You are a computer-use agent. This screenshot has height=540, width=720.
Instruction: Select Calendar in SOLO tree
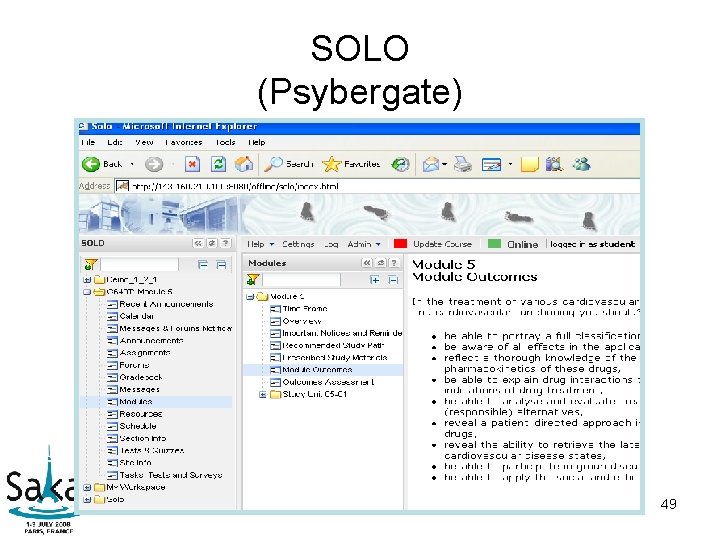pyautogui.click(x=136, y=316)
